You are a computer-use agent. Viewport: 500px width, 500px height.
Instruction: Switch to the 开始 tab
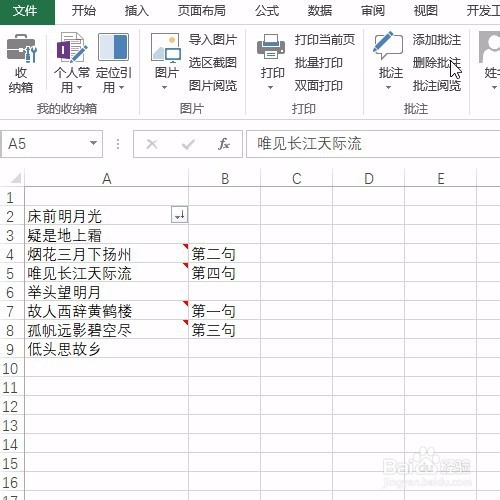click(84, 11)
